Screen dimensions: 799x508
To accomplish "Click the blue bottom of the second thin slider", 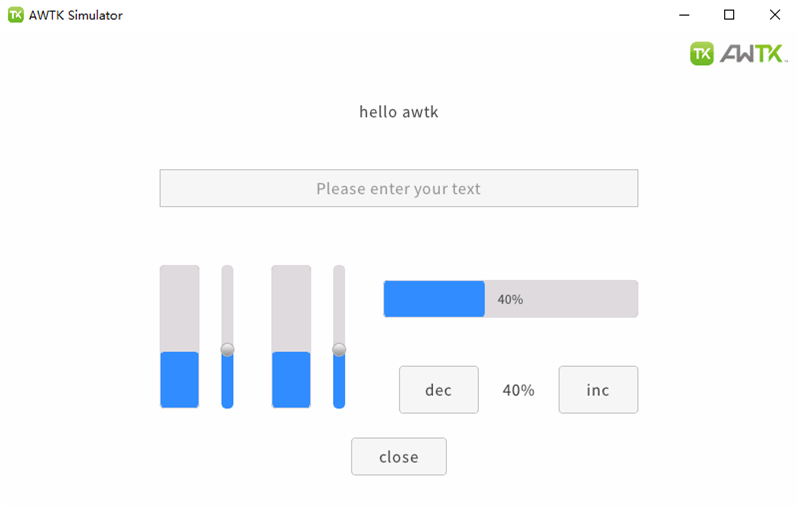I will (x=339, y=382).
